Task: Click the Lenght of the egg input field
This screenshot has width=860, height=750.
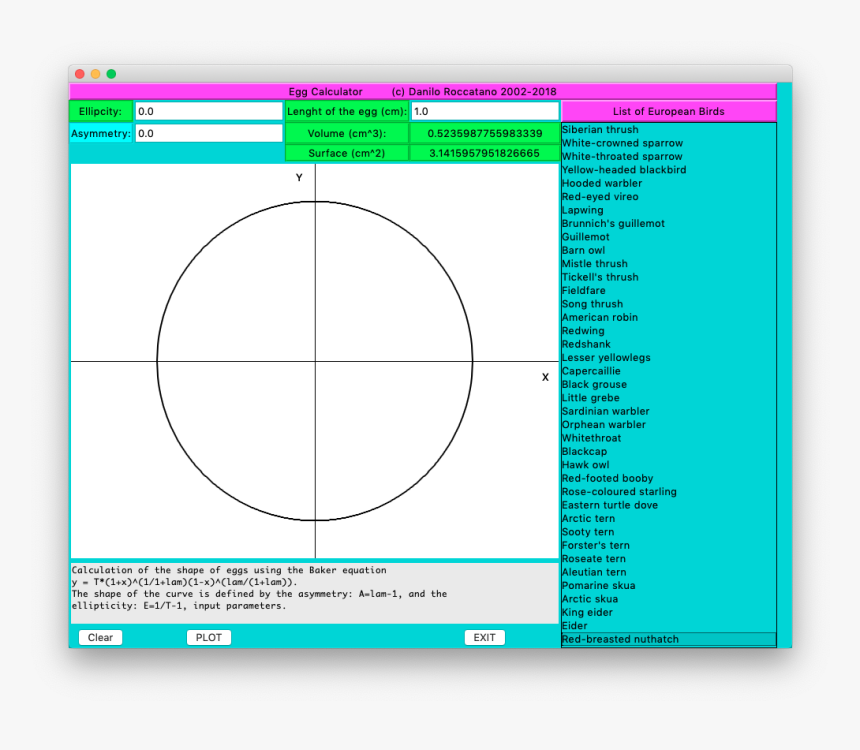Action: [485, 111]
